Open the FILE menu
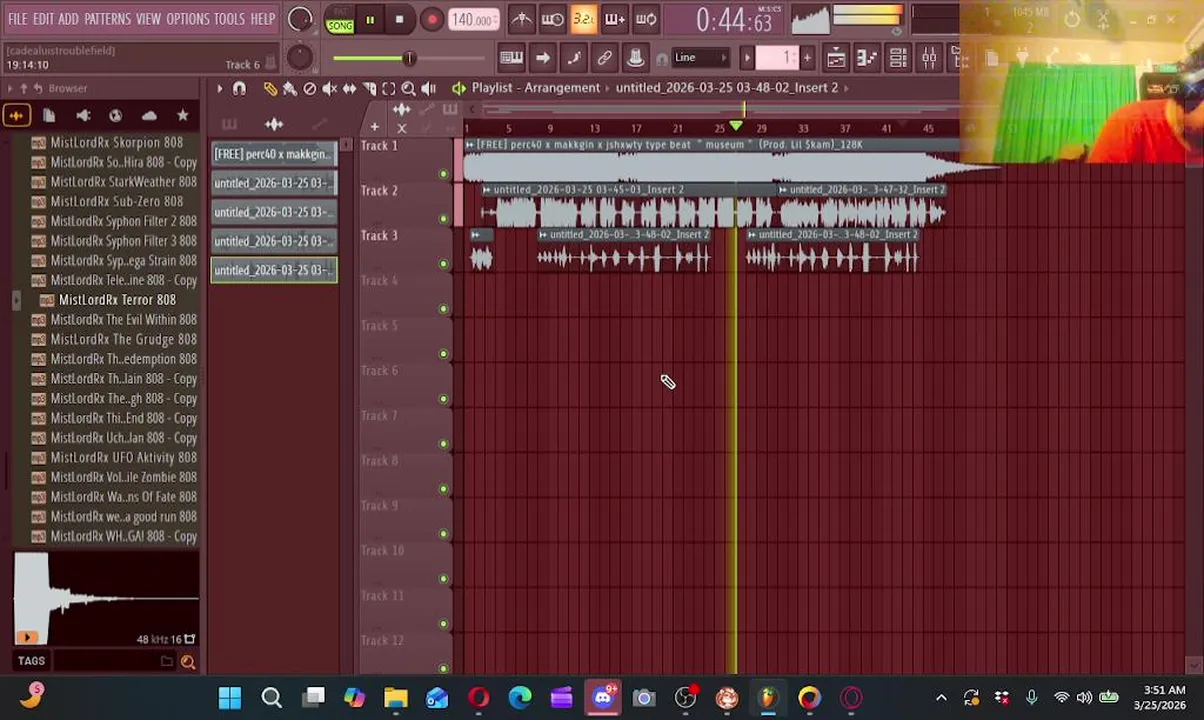 tap(17, 19)
